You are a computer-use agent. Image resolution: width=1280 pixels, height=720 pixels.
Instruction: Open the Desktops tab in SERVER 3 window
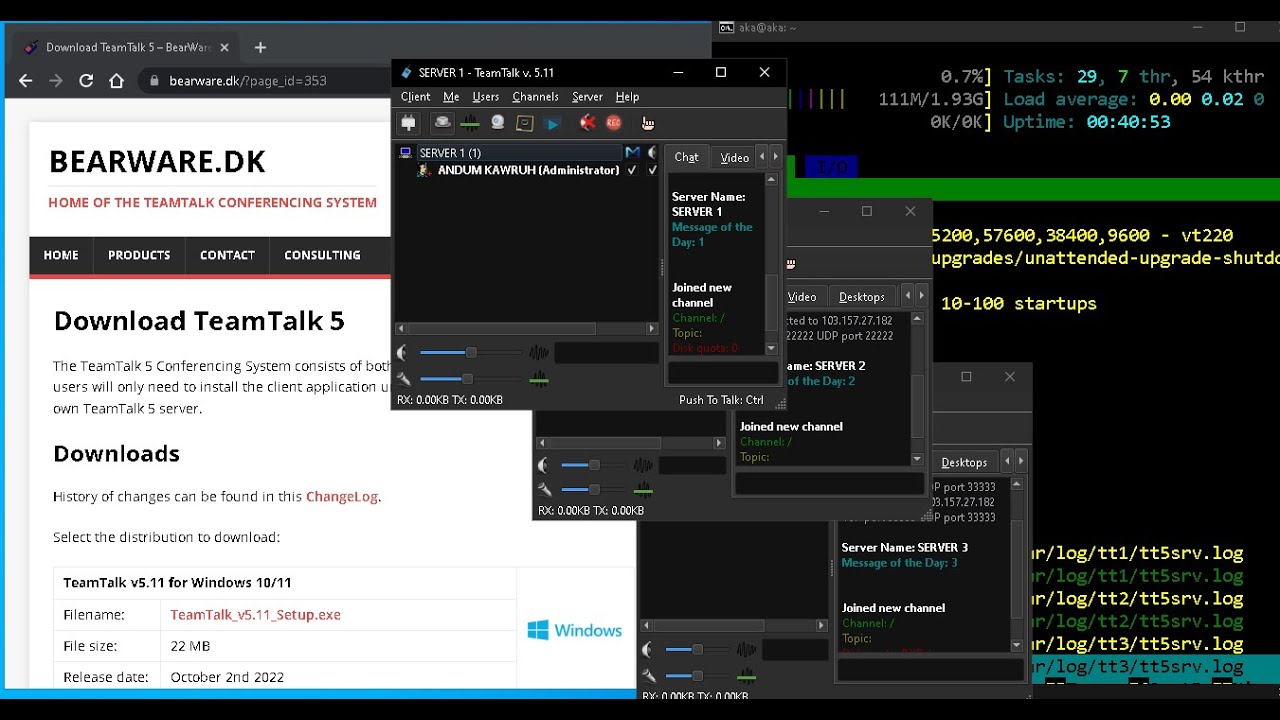[964, 462]
